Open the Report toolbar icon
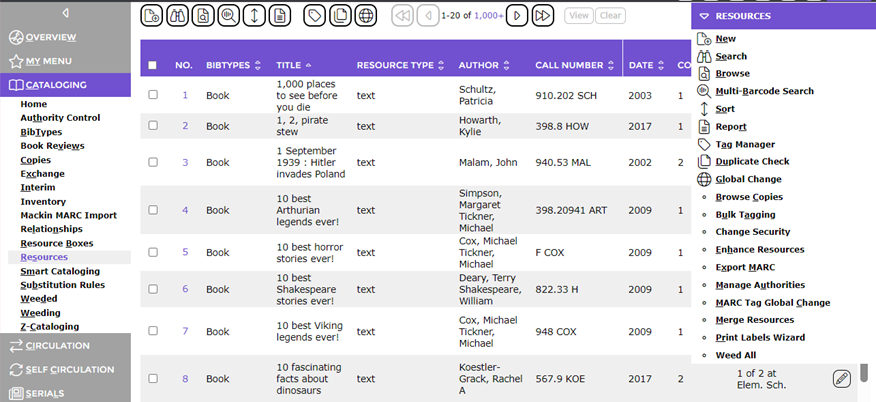The width and height of the screenshot is (876, 402). tap(280, 16)
